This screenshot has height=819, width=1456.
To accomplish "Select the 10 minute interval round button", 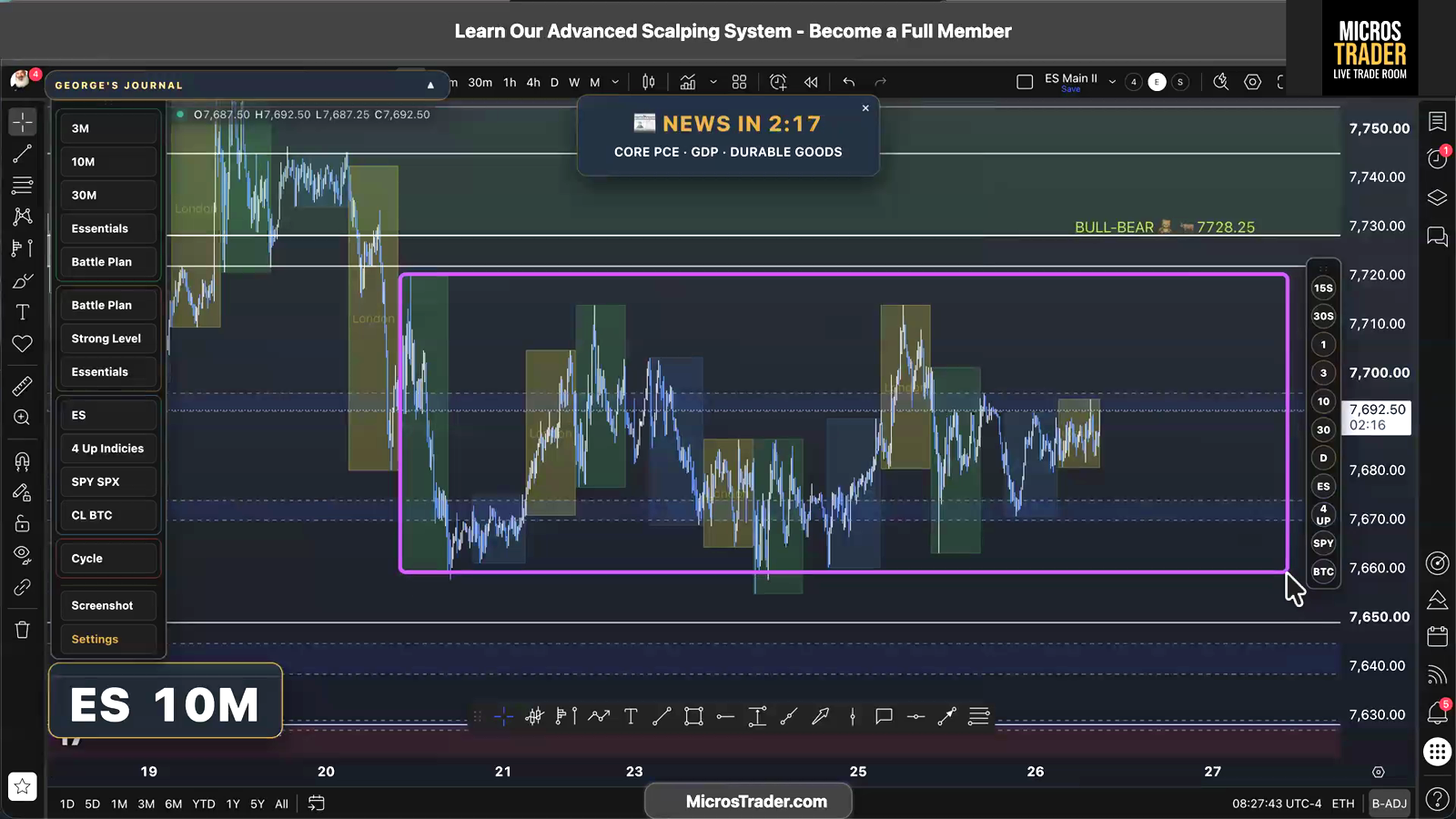I will pos(1323,401).
